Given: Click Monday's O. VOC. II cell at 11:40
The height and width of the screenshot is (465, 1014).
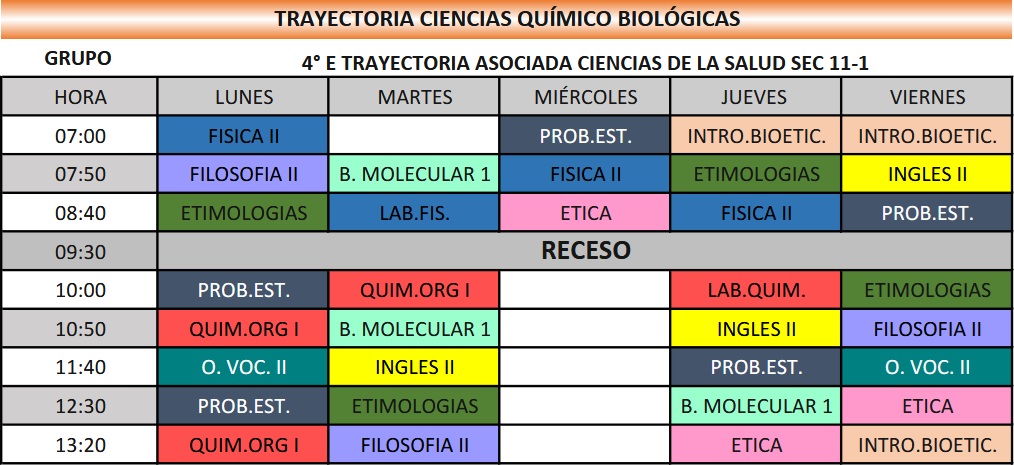Looking at the screenshot, I should coord(243,367).
